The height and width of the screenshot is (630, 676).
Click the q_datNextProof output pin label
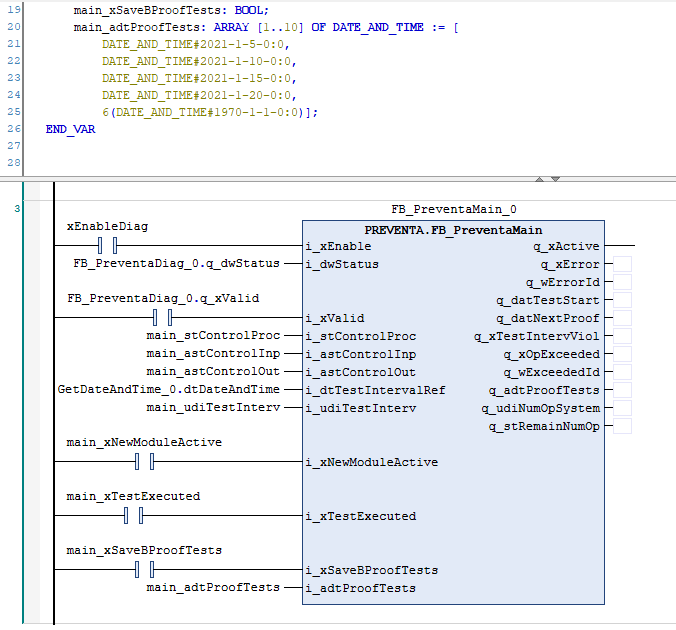(548, 318)
